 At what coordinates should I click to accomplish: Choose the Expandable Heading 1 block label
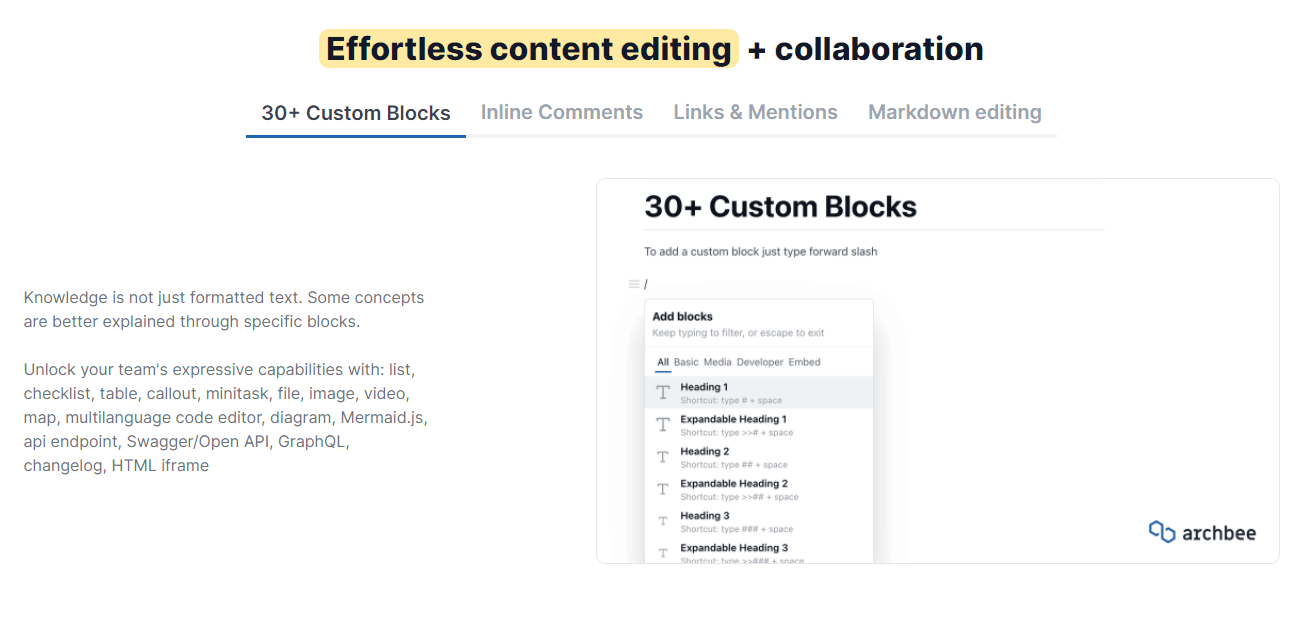coord(733,419)
